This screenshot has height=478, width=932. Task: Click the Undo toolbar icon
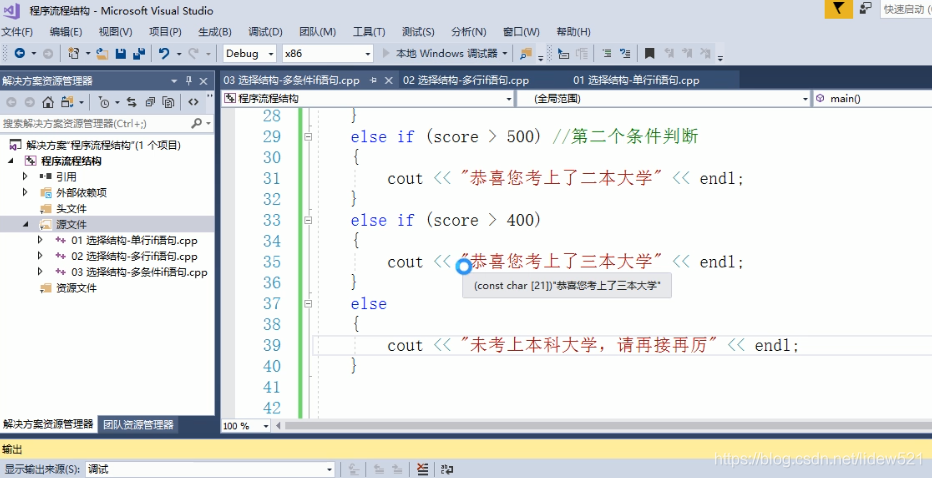163,54
